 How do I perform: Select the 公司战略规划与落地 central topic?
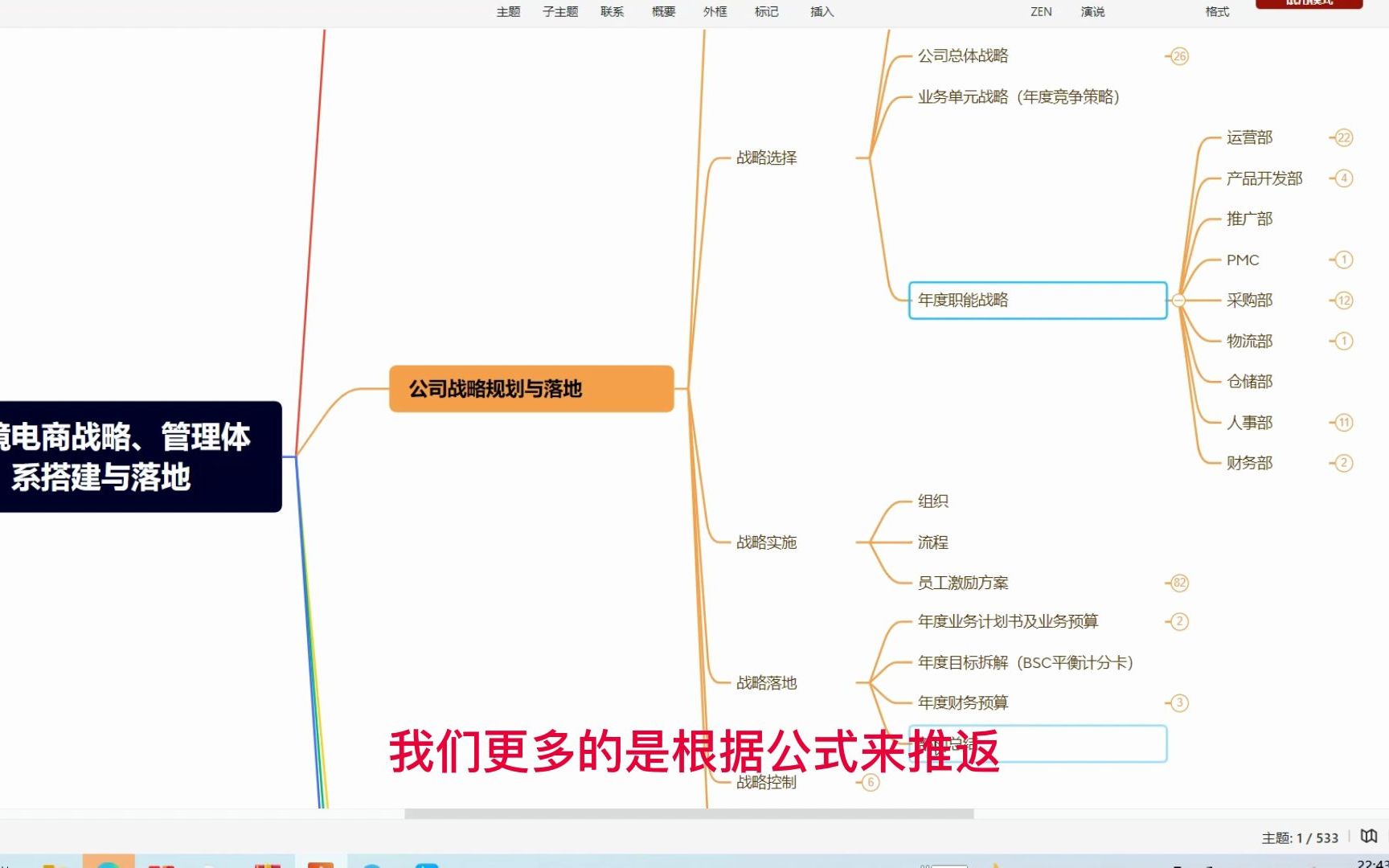531,389
